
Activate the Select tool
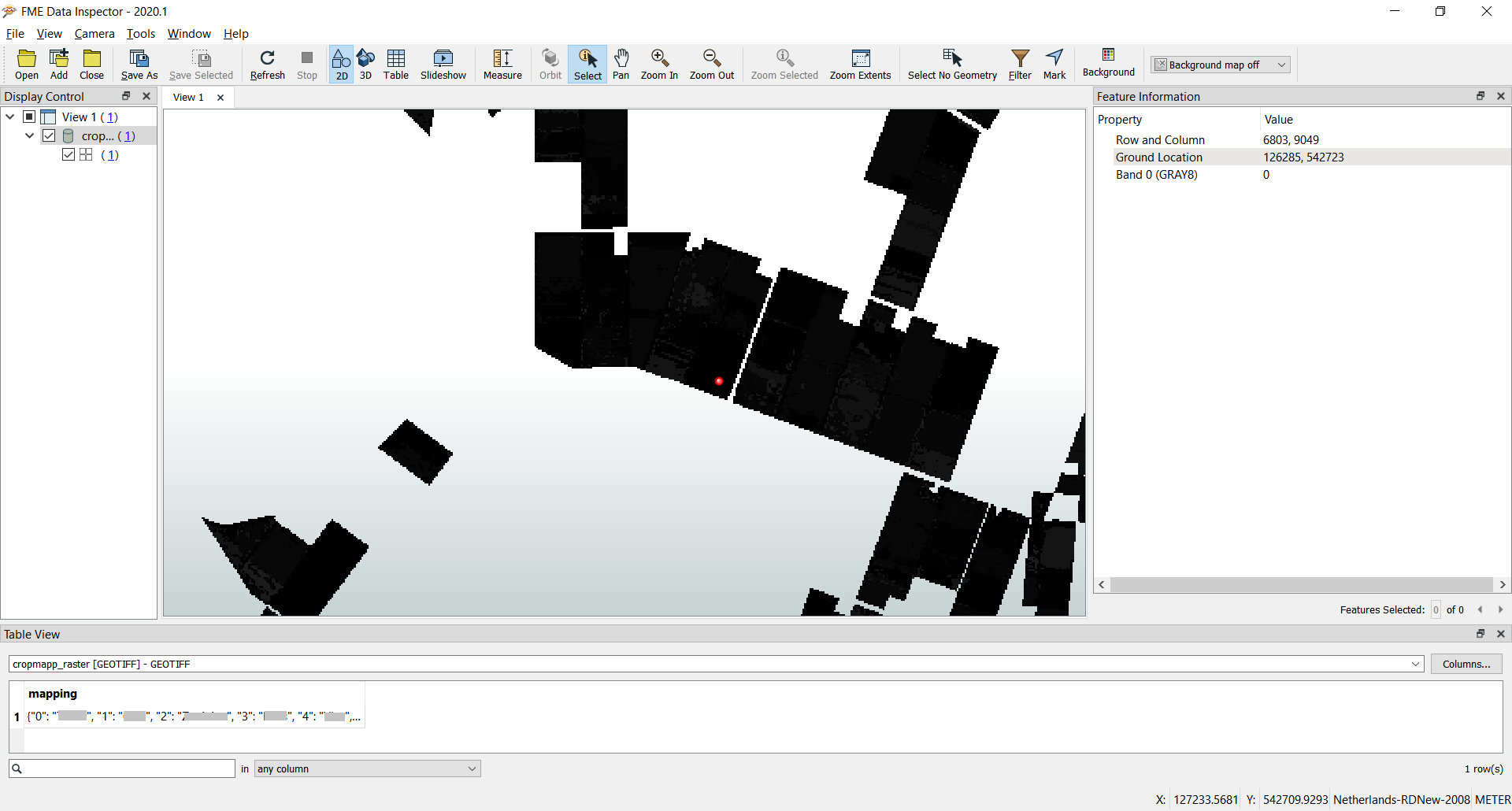587,65
